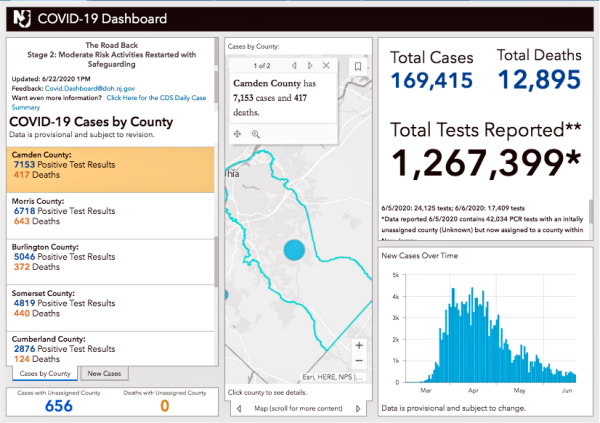This screenshot has height=423, width=600.
Task: Zoom in on the map with plus
Action: pos(359,345)
